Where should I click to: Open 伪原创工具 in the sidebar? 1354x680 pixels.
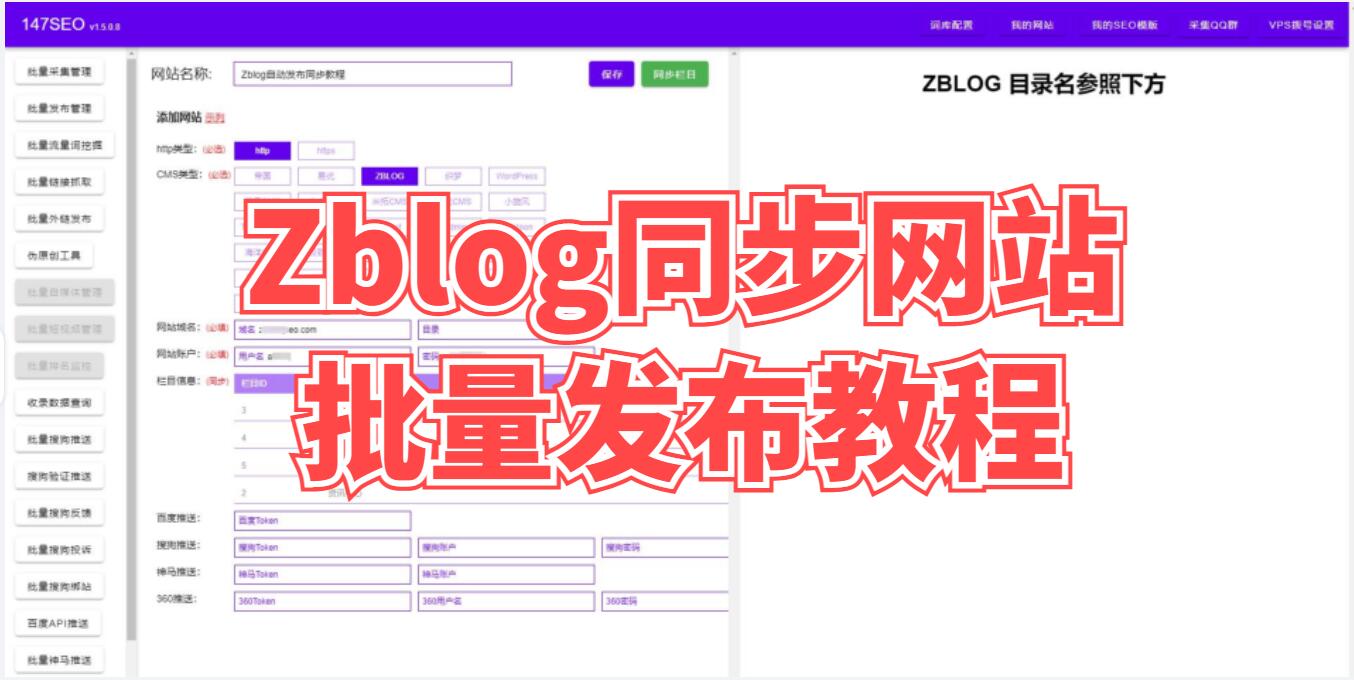(54, 256)
